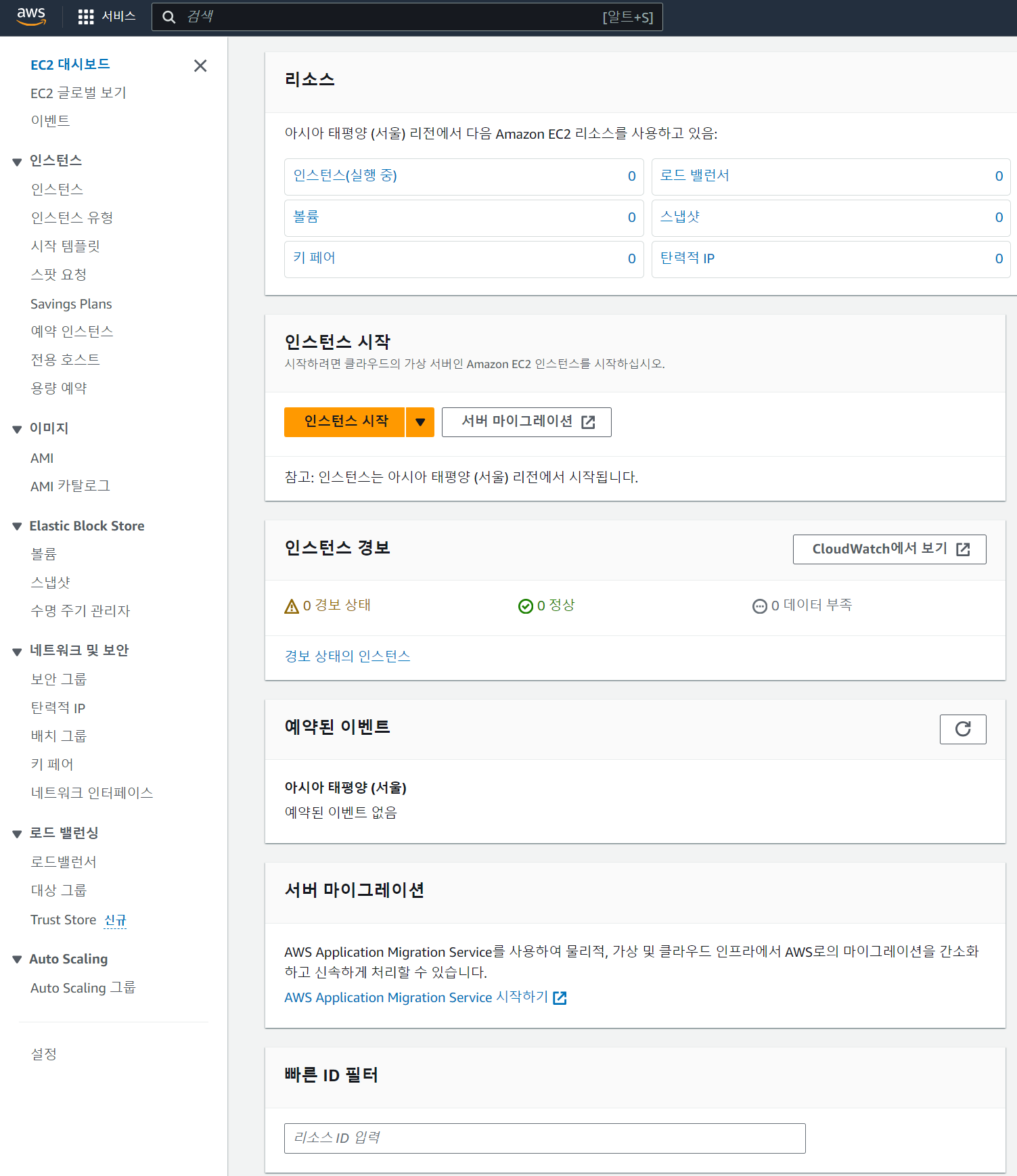The width and height of the screenshot is (1017, 1176).
Task: Open 볼륨 resource card link
Action: (306, 217)
